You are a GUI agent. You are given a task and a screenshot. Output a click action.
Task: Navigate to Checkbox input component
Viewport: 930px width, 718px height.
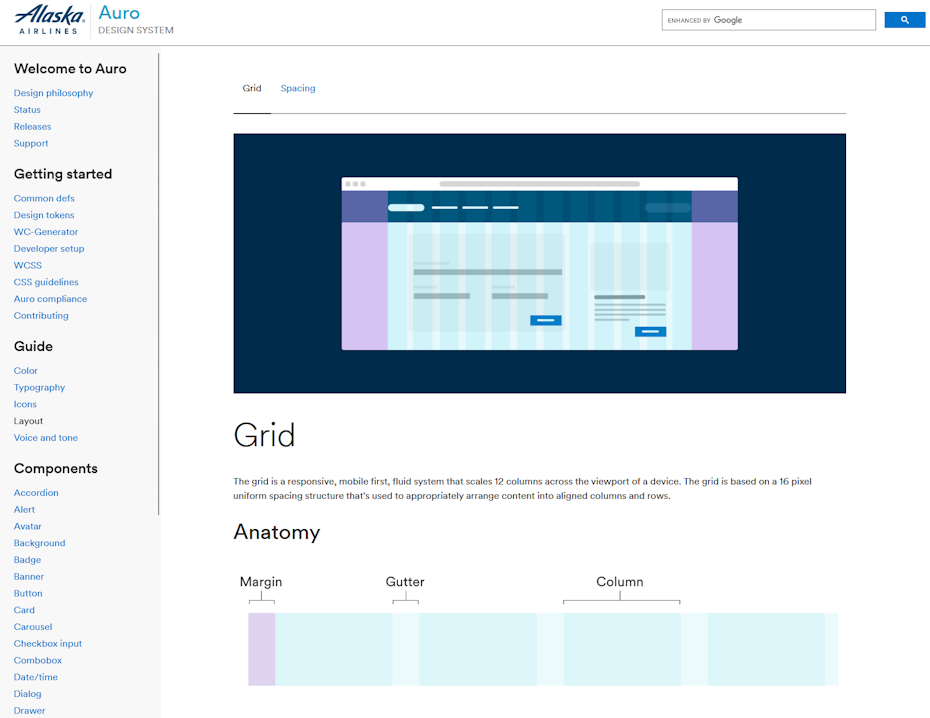click(48, 644)
